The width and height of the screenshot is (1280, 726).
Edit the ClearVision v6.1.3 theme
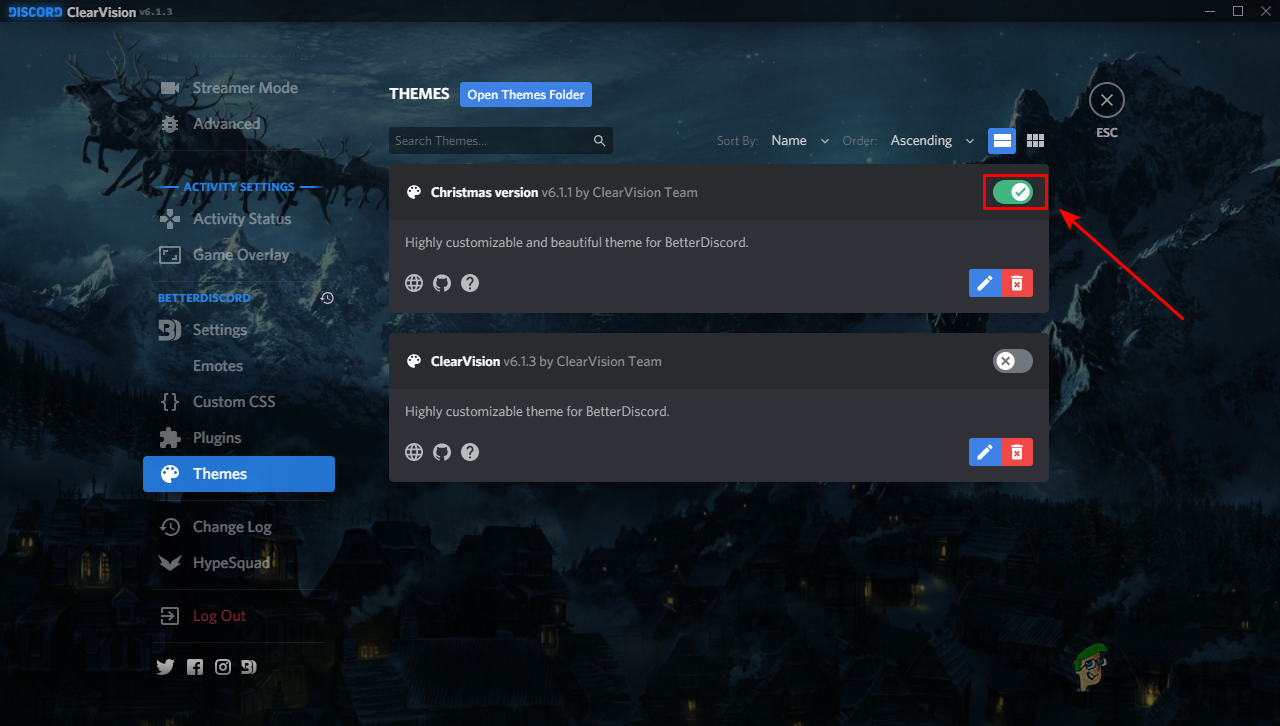point(985,452)
